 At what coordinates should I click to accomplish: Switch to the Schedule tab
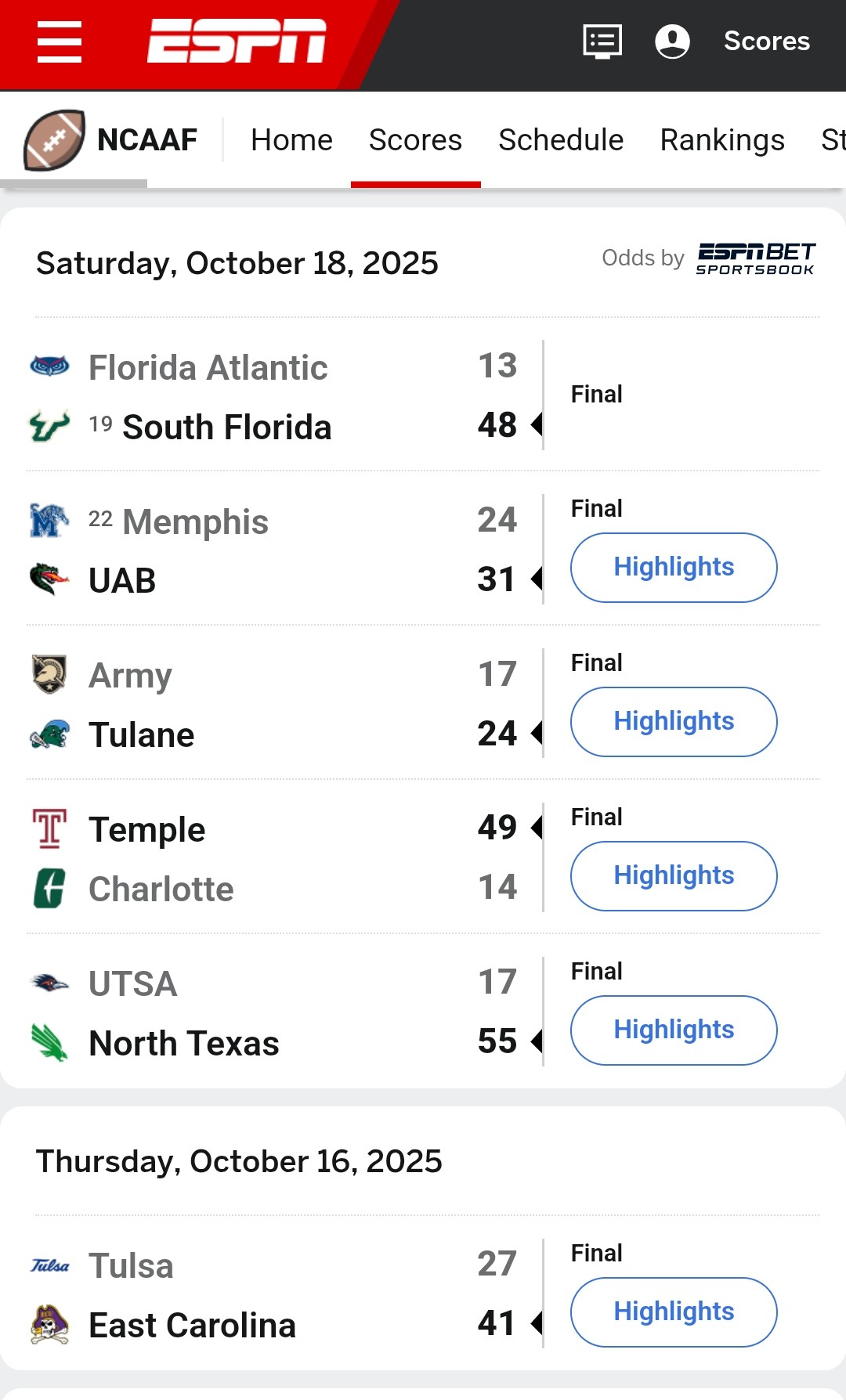[561, 140]
